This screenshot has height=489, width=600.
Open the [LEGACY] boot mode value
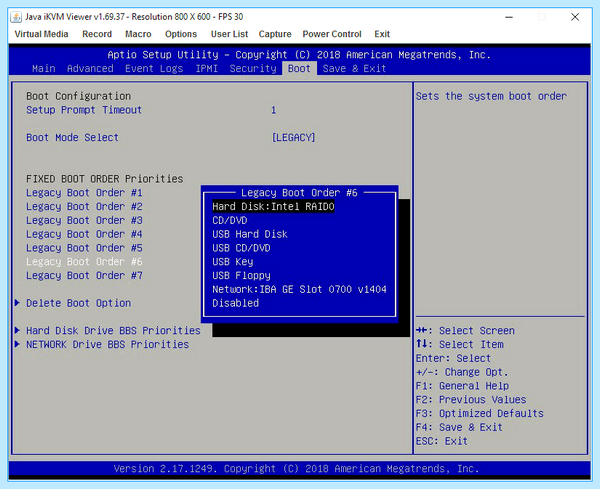(x=293, y=138)
